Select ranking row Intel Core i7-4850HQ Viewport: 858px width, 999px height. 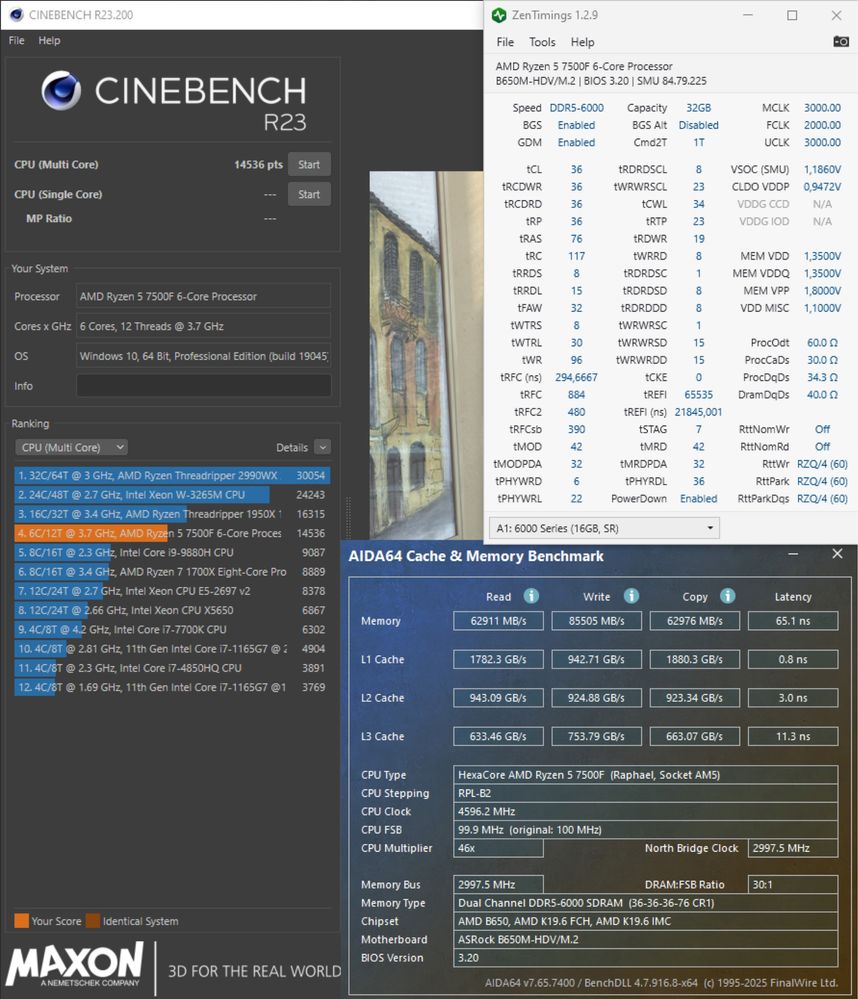click(172, 668)
